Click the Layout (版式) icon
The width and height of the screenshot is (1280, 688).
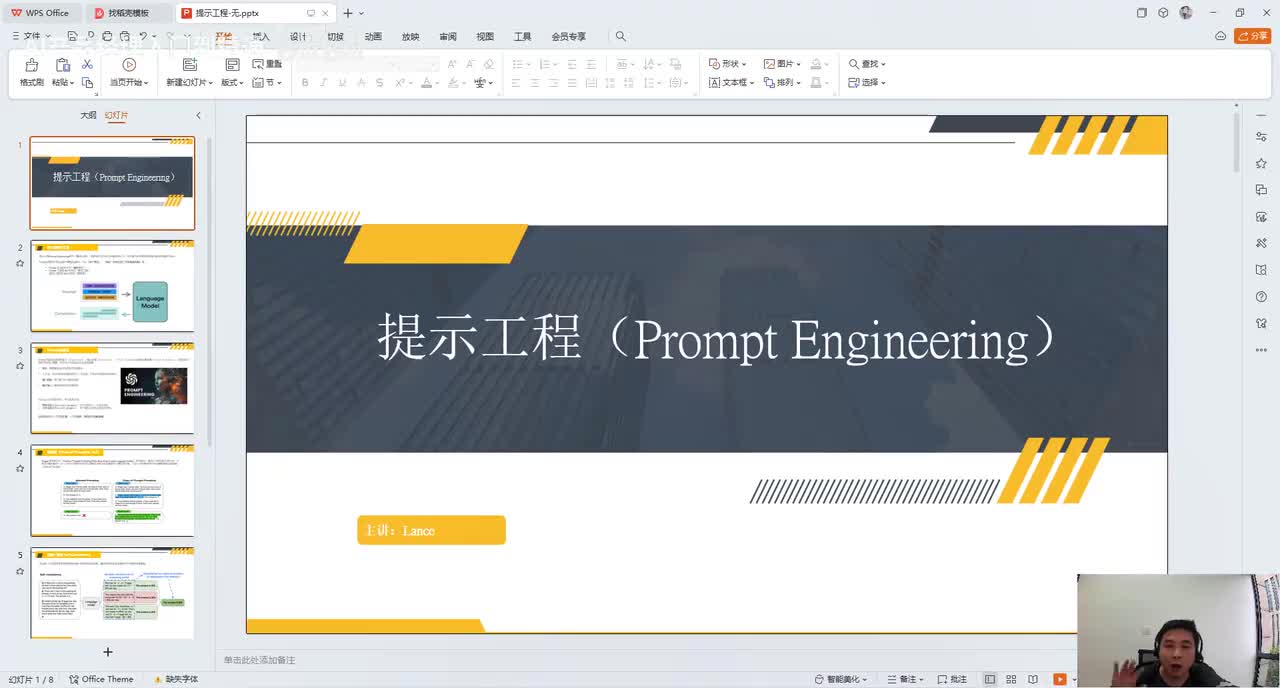pyautogui.click(x=232, y=65)
